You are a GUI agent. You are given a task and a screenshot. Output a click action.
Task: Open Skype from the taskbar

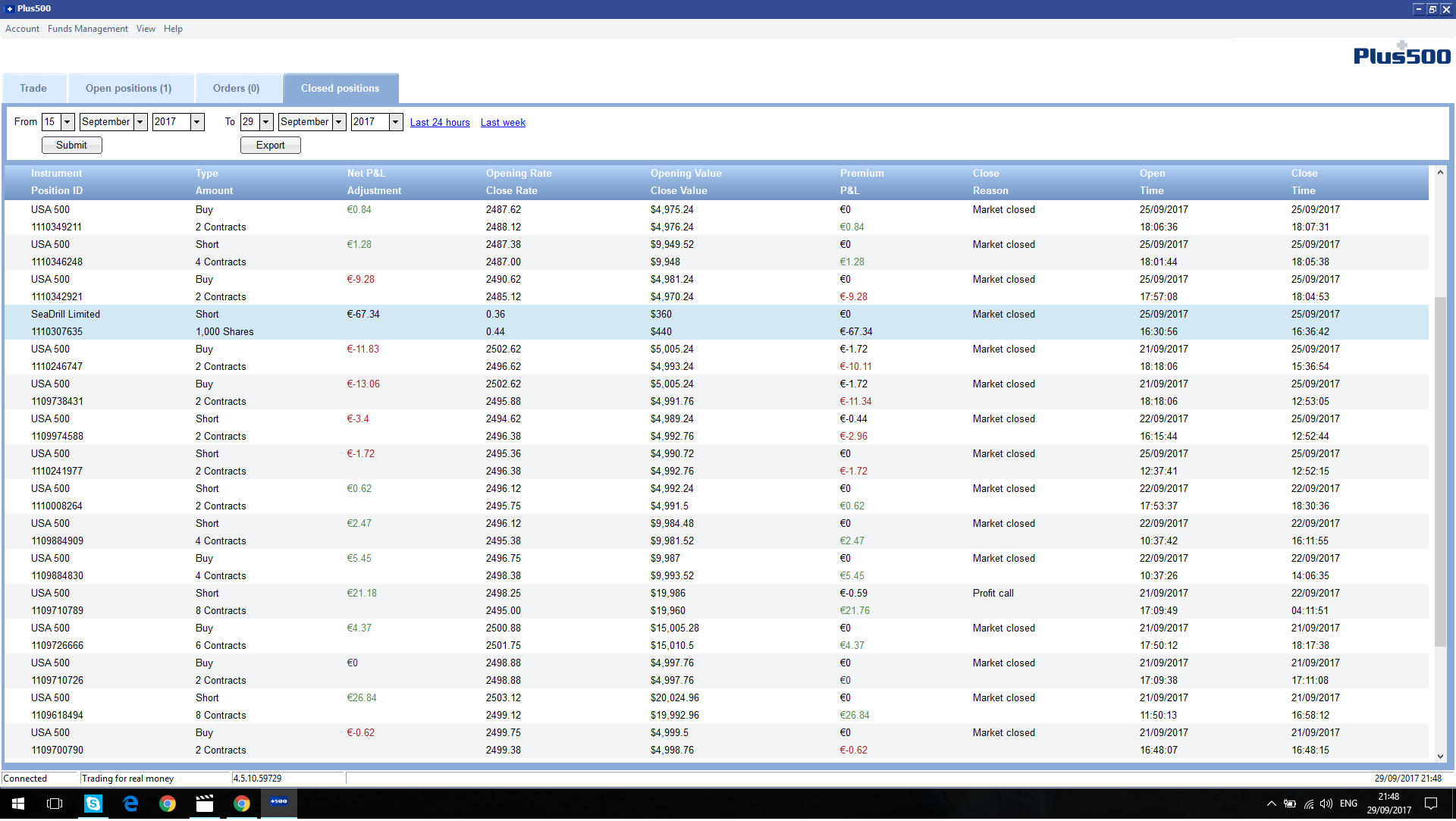[x=93, y=804]
